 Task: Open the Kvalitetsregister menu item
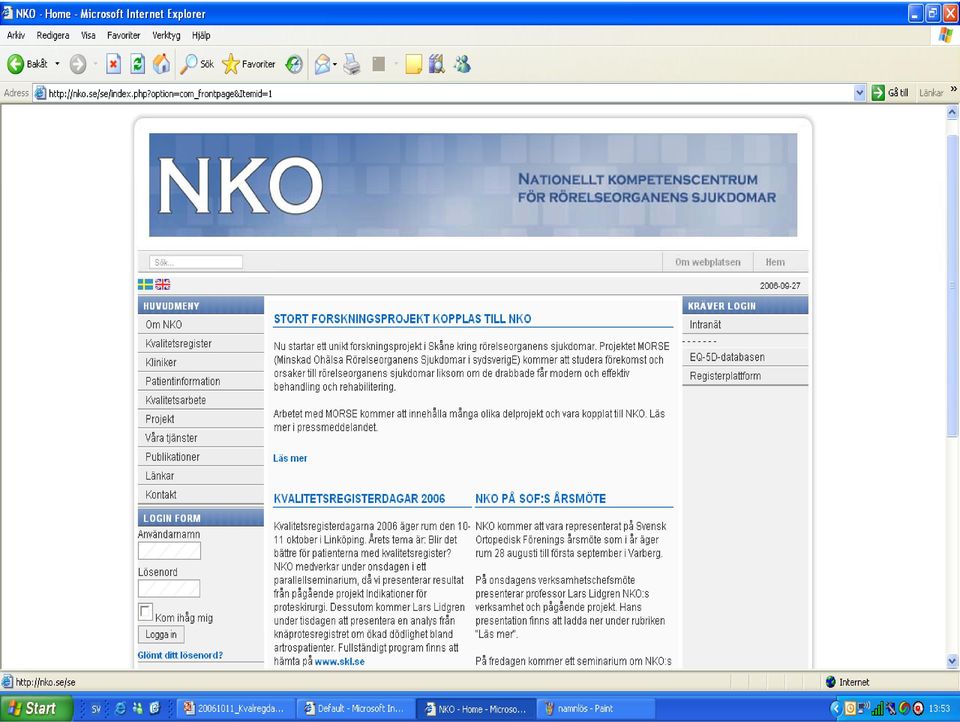tap(201, 344)
